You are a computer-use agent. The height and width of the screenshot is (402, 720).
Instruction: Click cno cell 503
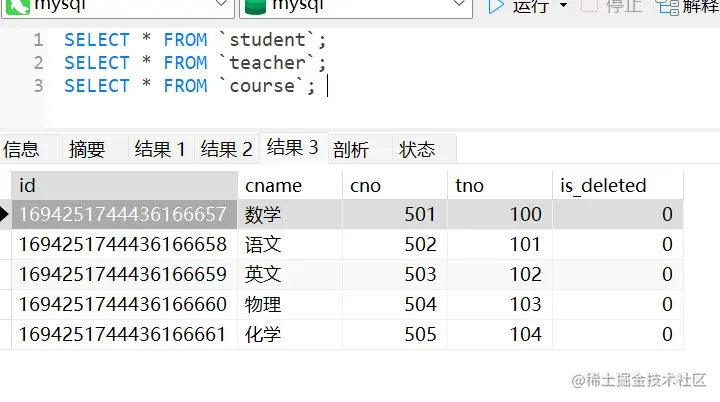pos(395,274)
